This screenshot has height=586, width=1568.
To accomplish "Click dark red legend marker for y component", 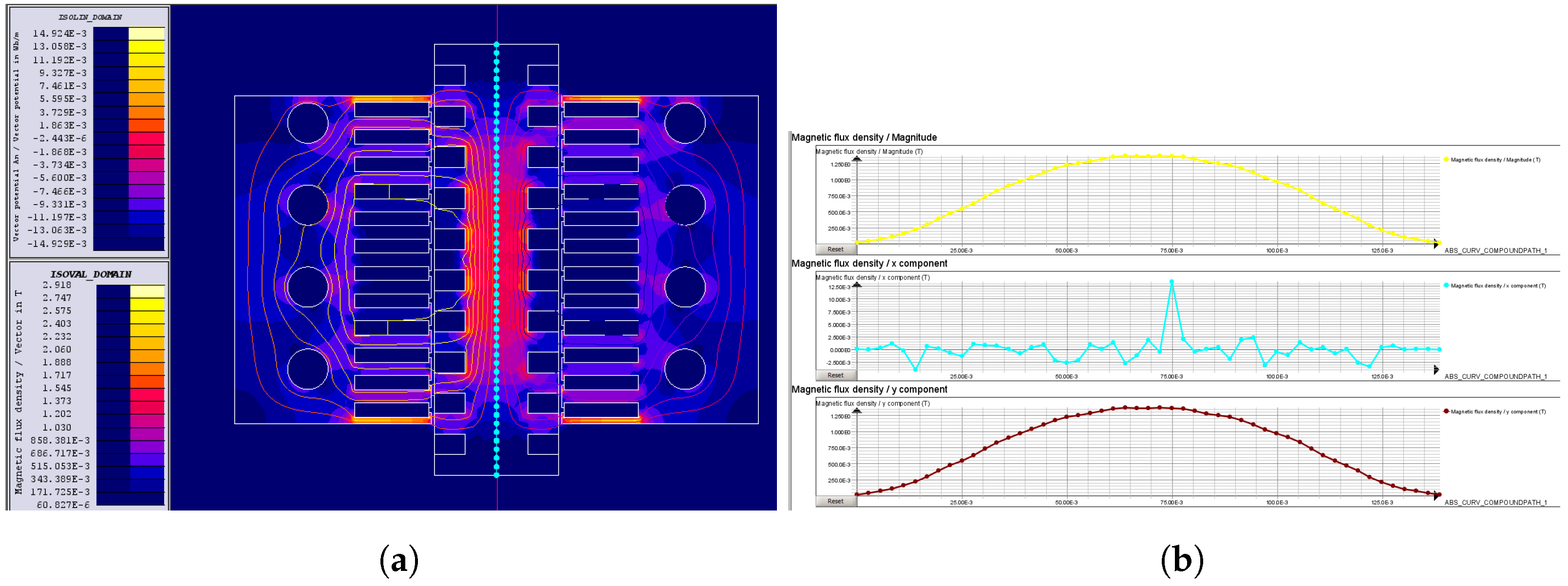I will [1446, 411].
